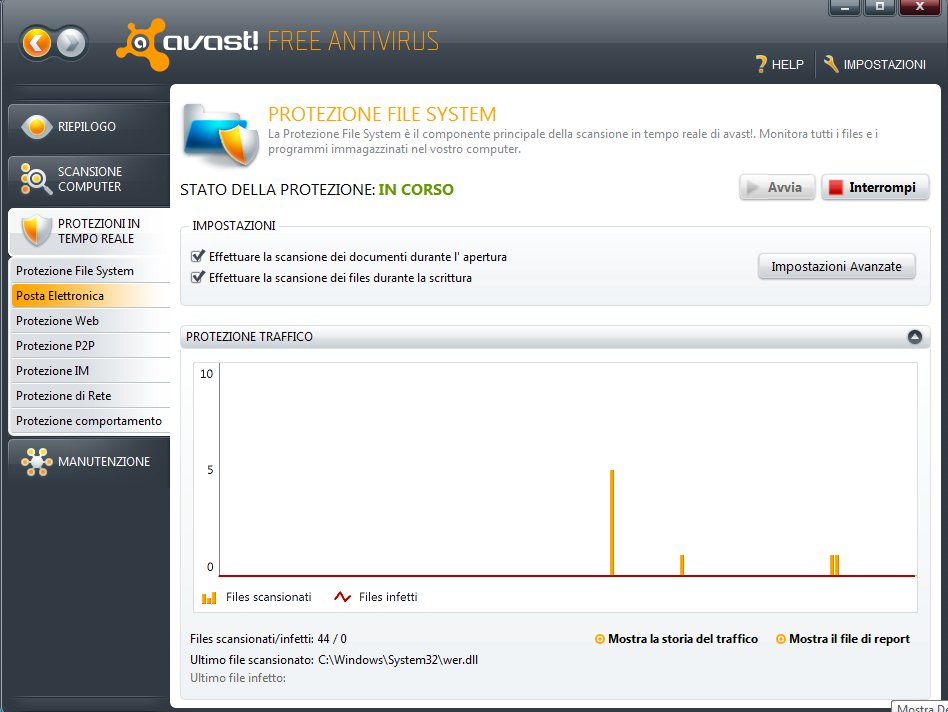This screenshot has height=712, width=948.
Task: Select Posta Elettronica shield
Action: tap(91, 296)
